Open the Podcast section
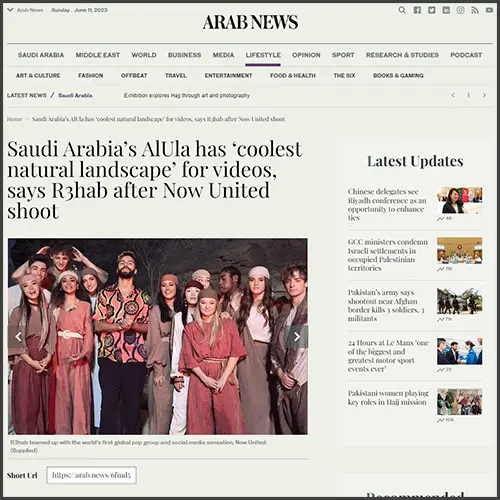 (x=466, y=55)
